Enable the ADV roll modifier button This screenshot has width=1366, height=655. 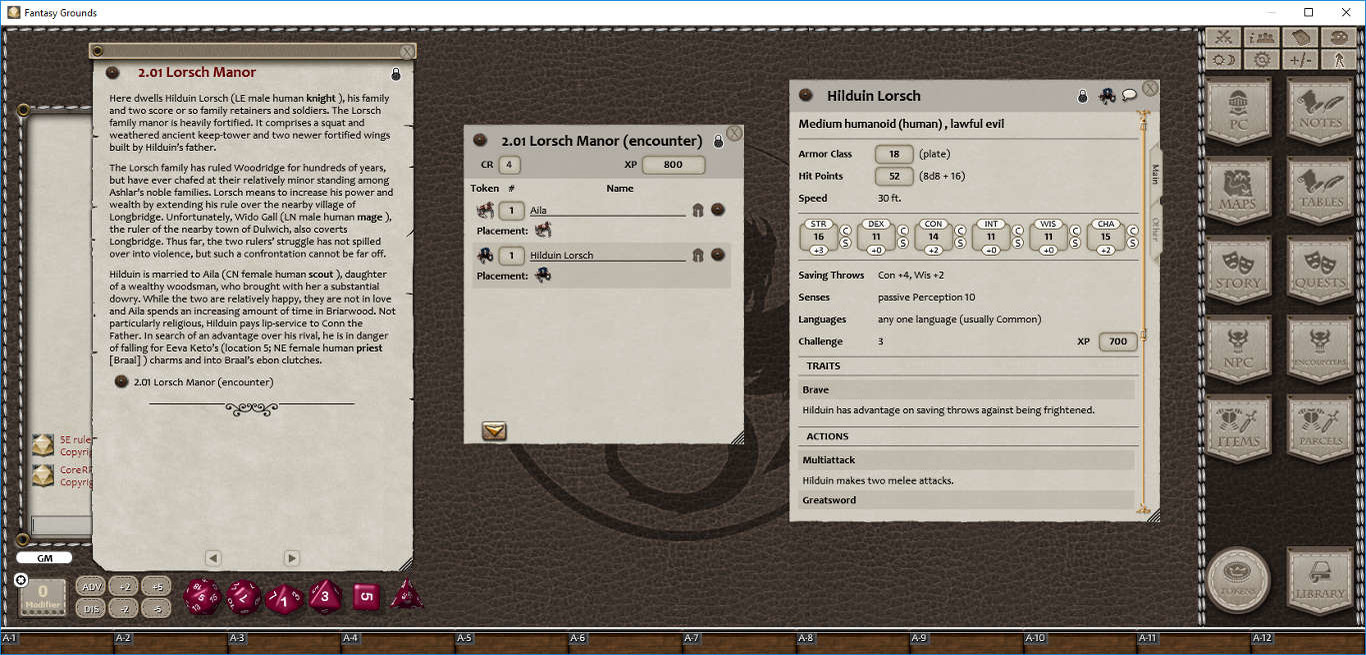[92, 587]
